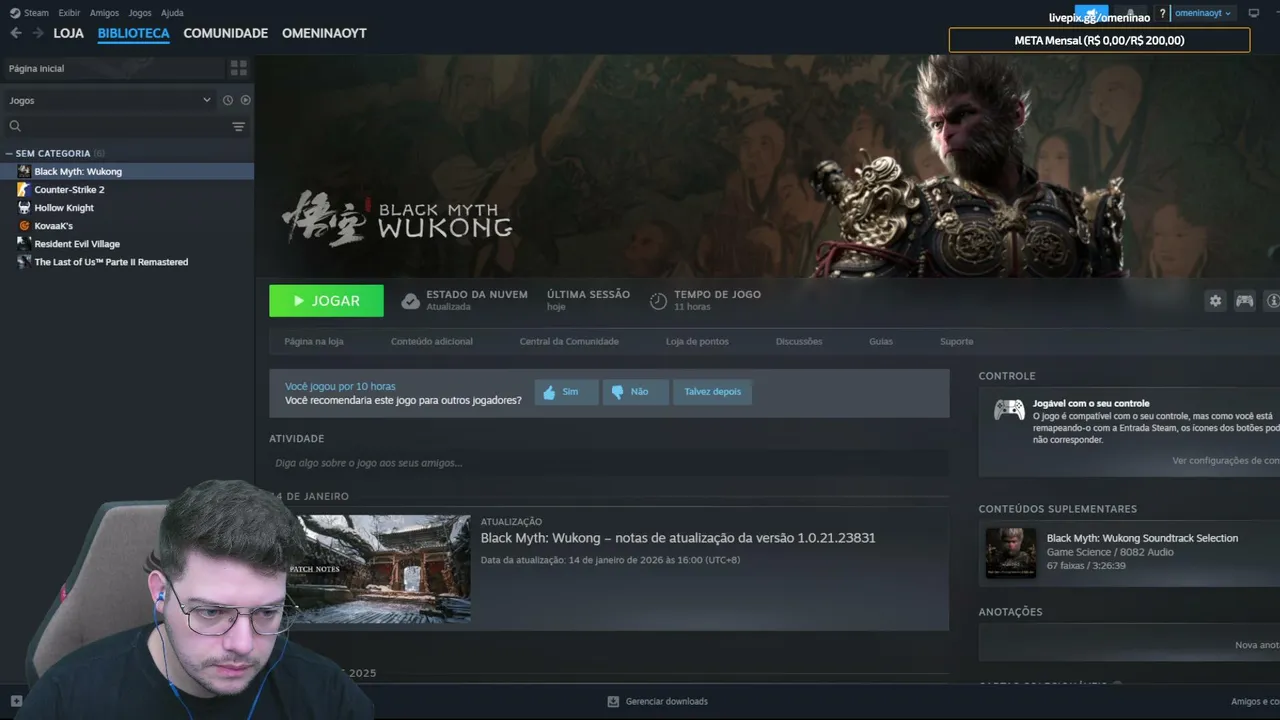1280x720 pixels.
Task: Click the controller icon in CONTROLE panel
Action: tap(1008, 410)
